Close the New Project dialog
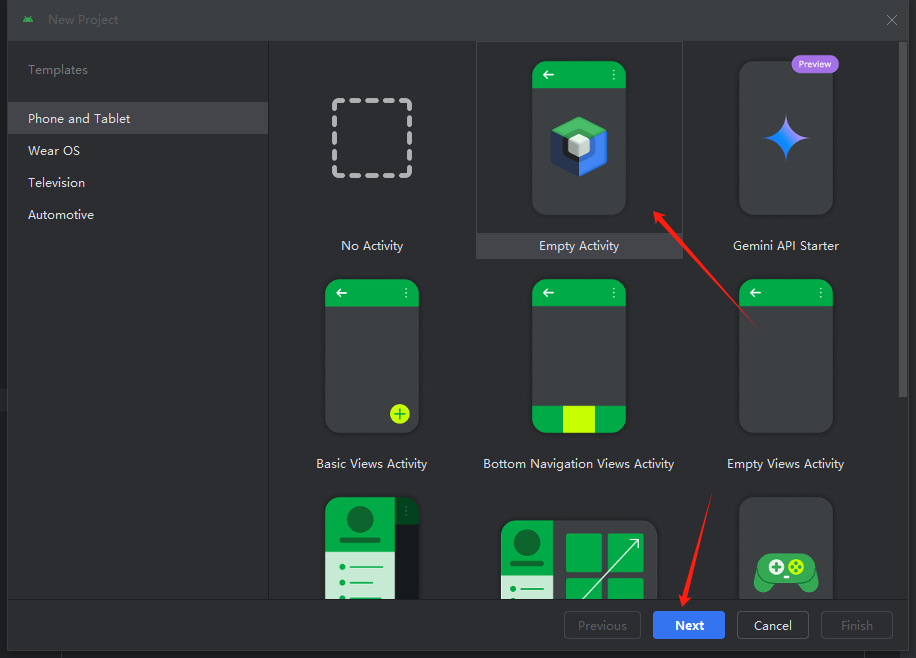This screenshot has height=658, width=916. 891,20
